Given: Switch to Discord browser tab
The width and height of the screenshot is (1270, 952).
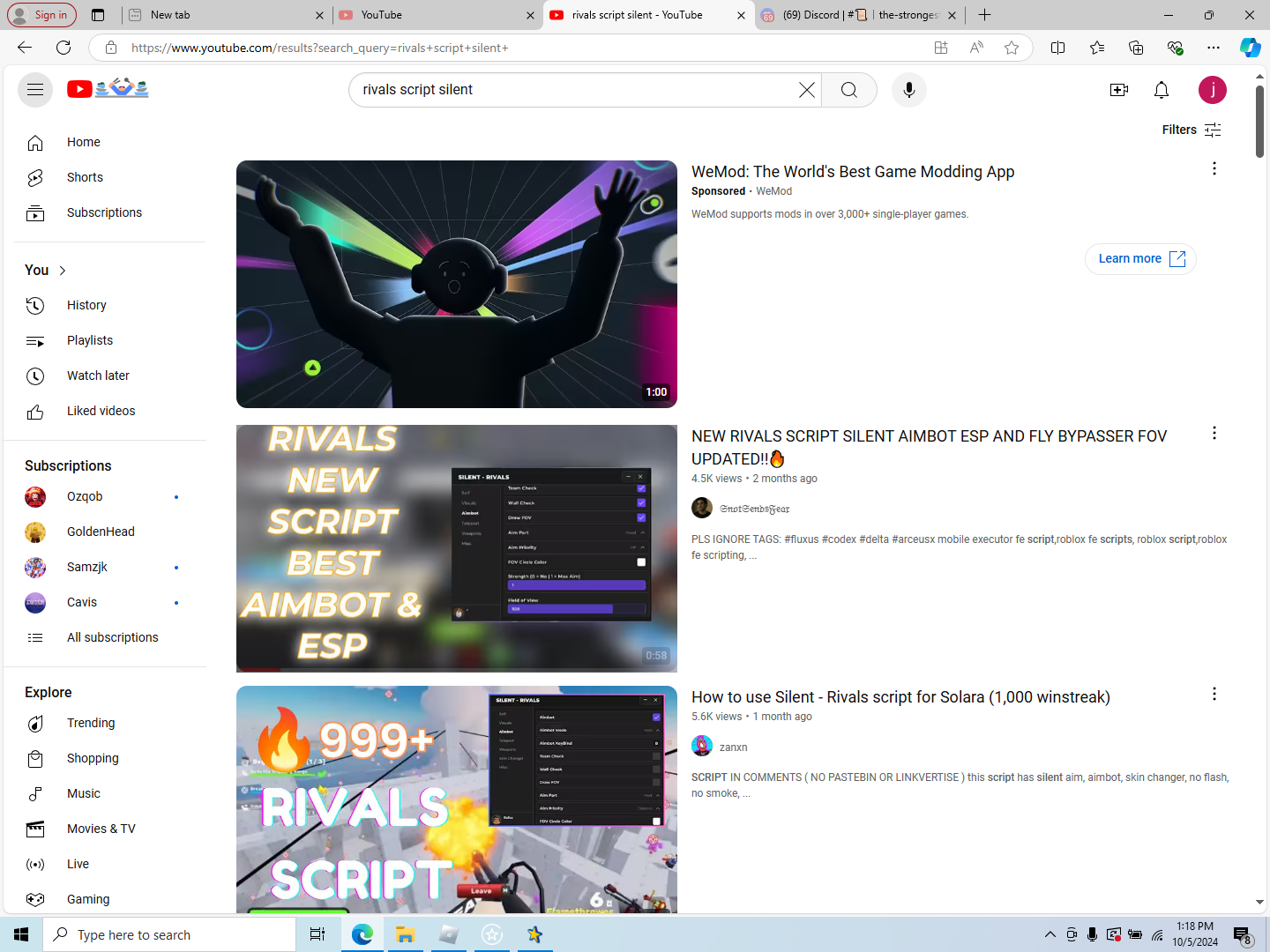Looking at the screenshot, I should click(859, 15).
